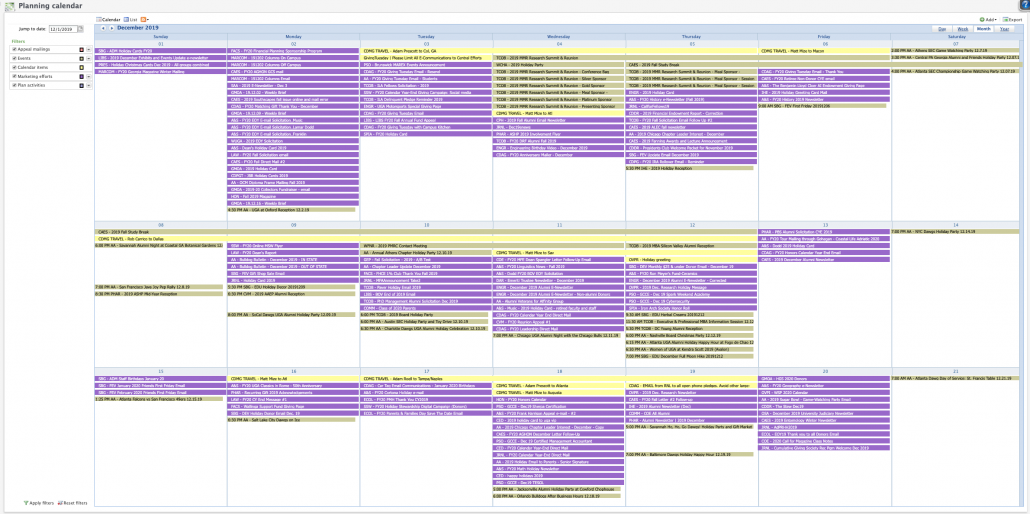Viewport: 1030px width, 514px height.
Task: Expand the Plan activities filter dropdown
Action: point(88,85)
